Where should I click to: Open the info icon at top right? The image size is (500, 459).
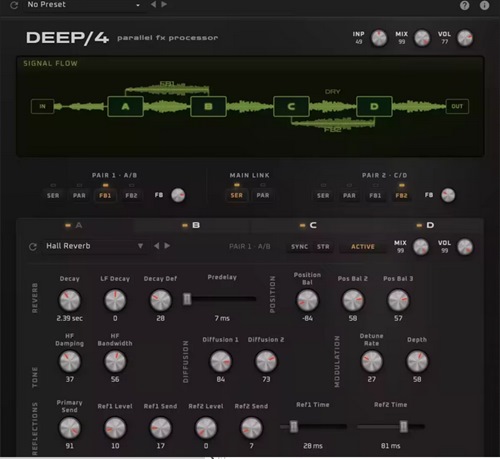tap(484, 5)
